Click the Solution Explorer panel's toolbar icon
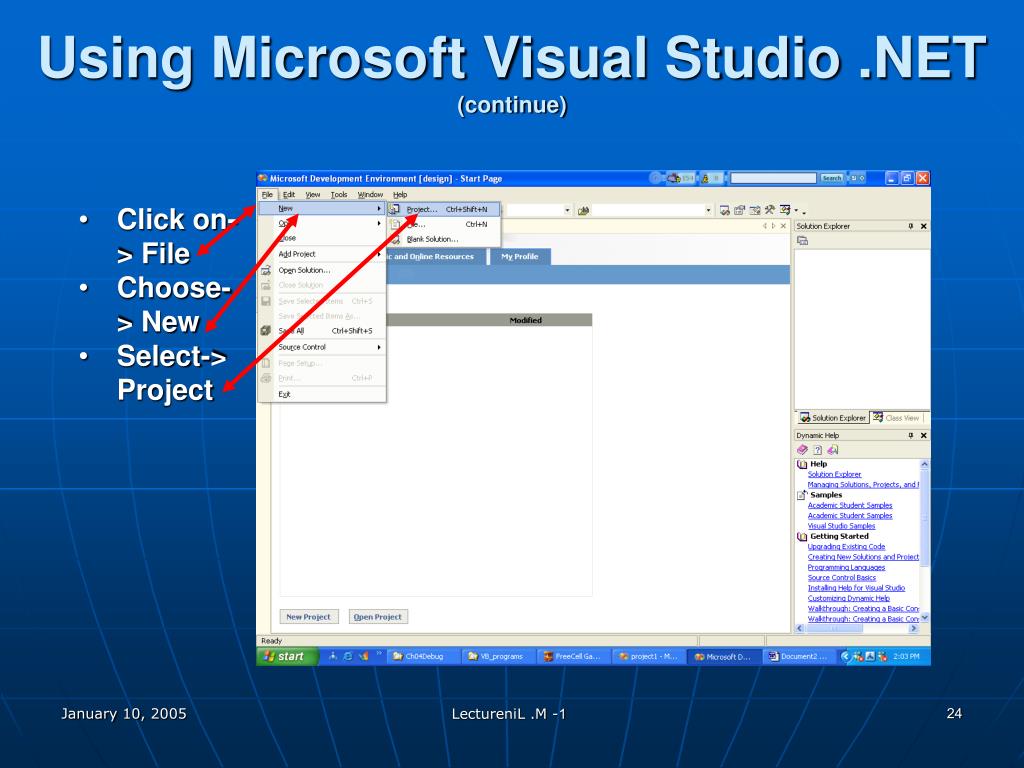The height and width of the screenshot is (768, 1024). pos(803,241)
